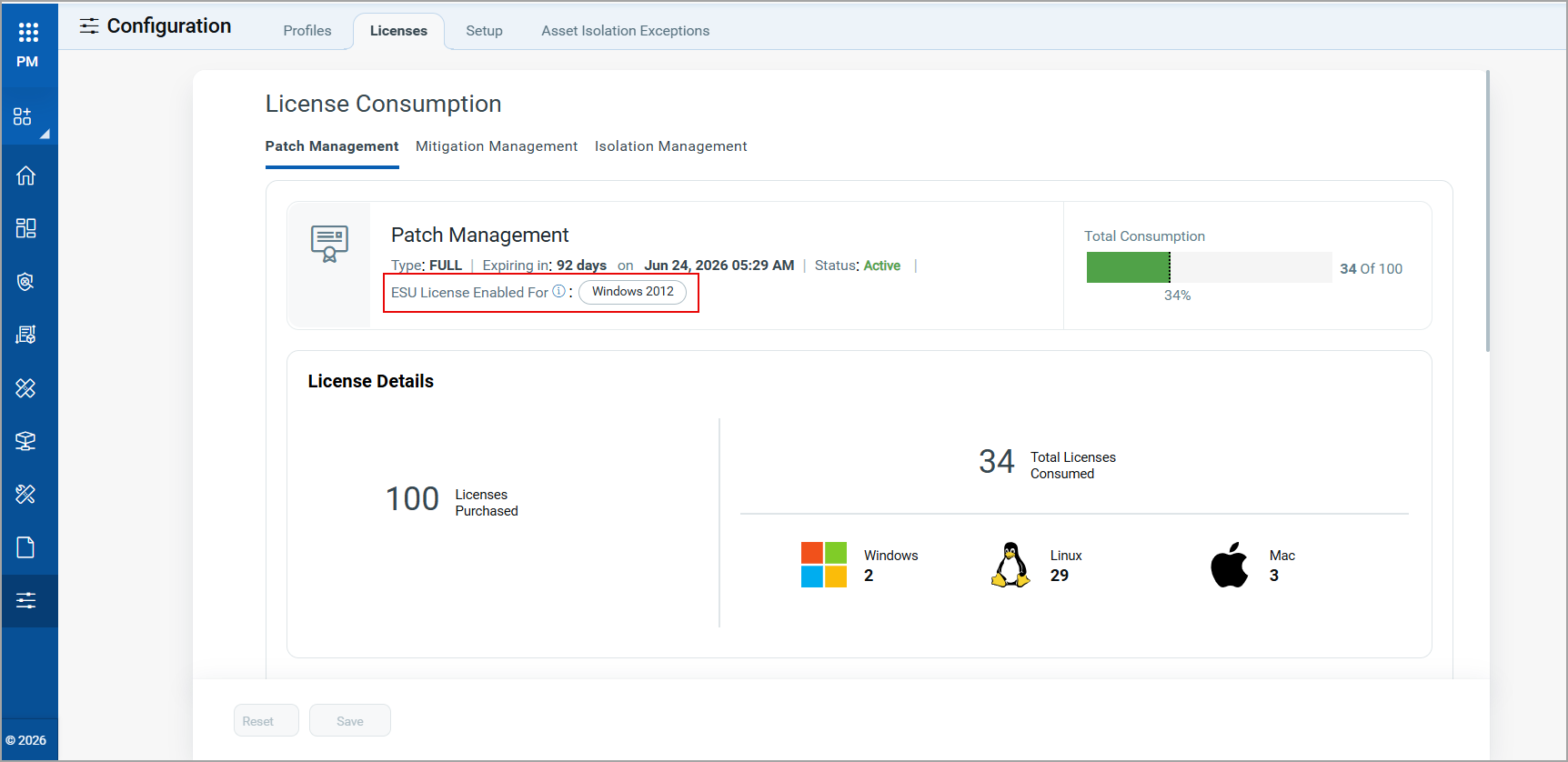Image resolution: width=1568 pixels, height=762 pixels.
Task: Click the shield security icon in sidebar
Action: (x=25, y=282)
